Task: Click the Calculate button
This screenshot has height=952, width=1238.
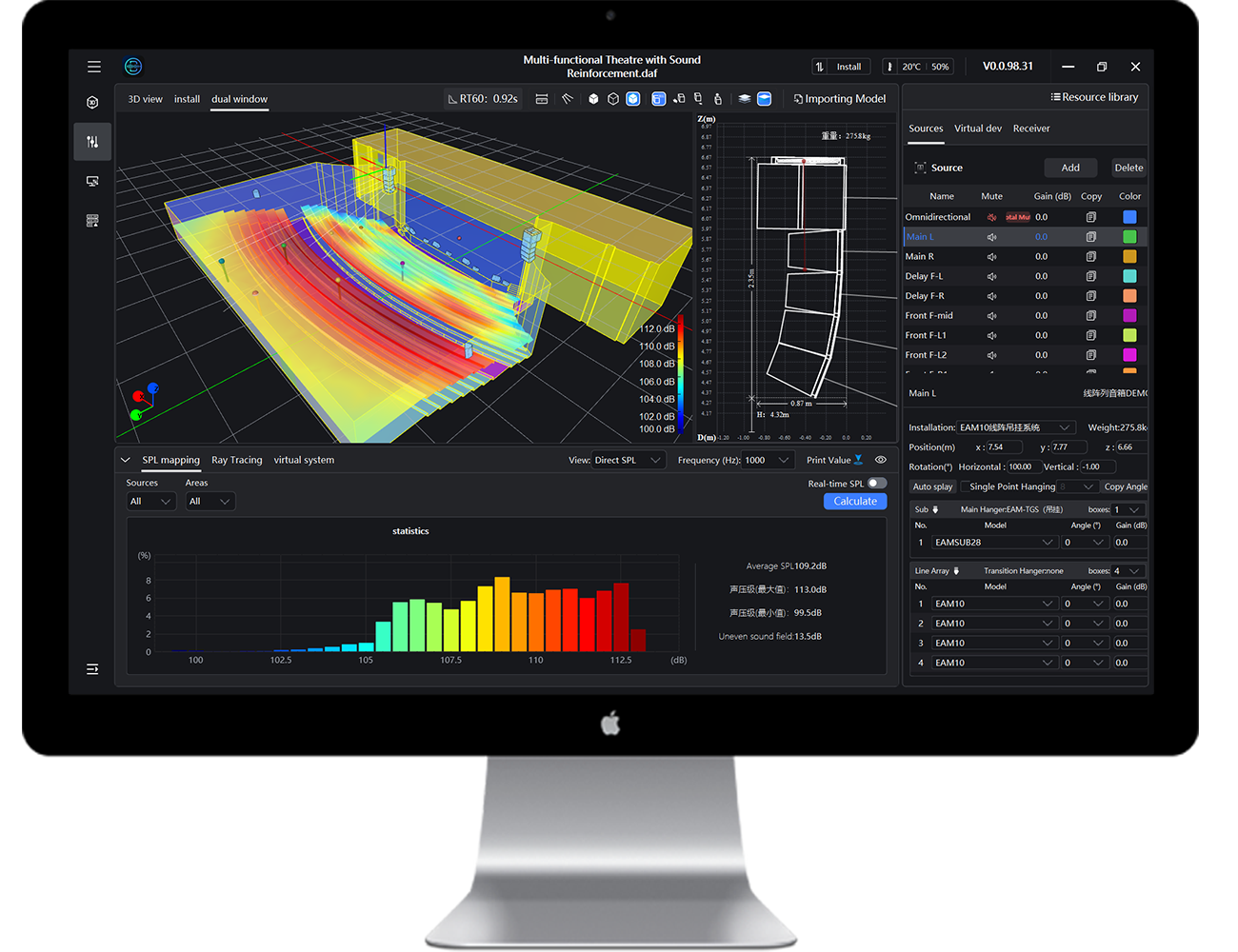Action: [x=855, y=502]
